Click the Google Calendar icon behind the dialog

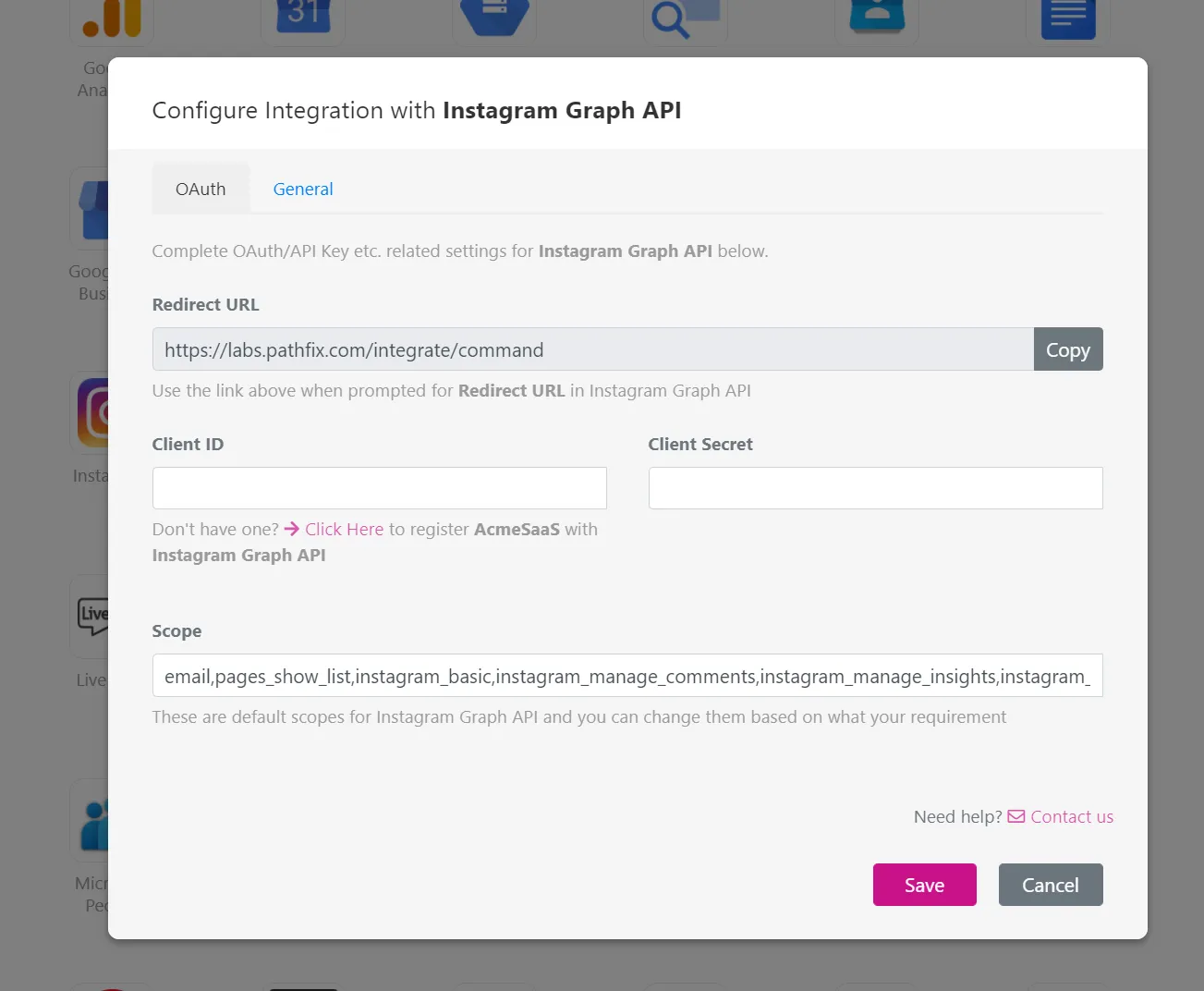point(303,17)
